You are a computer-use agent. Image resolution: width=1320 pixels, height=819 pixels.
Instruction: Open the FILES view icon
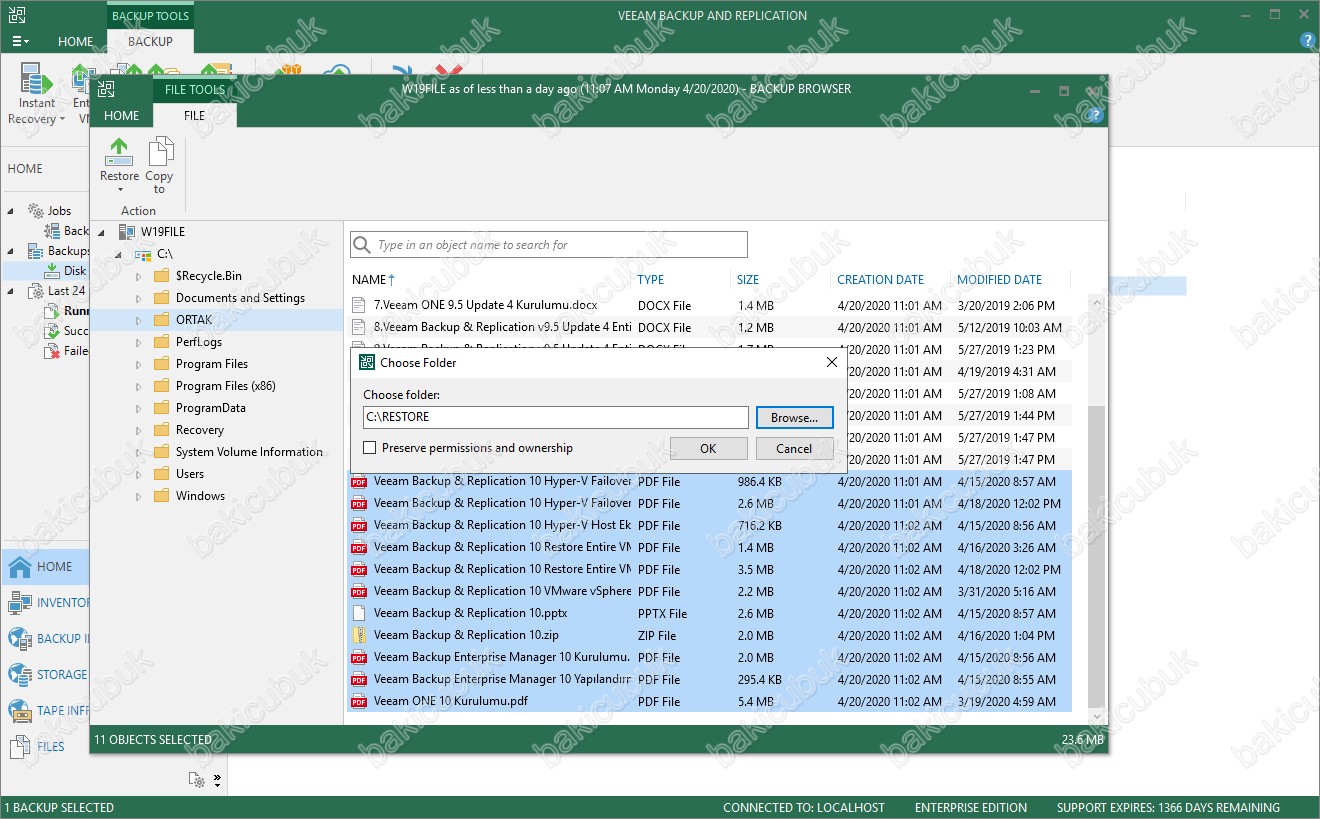(20, 747)
